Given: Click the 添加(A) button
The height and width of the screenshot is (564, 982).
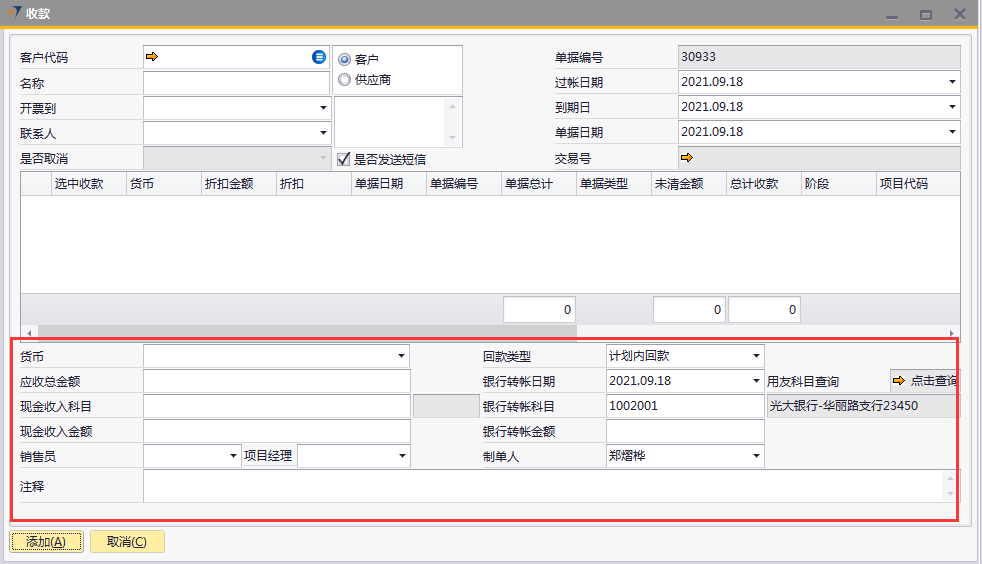Looking at the screenshot, I should tap(46, 542).
